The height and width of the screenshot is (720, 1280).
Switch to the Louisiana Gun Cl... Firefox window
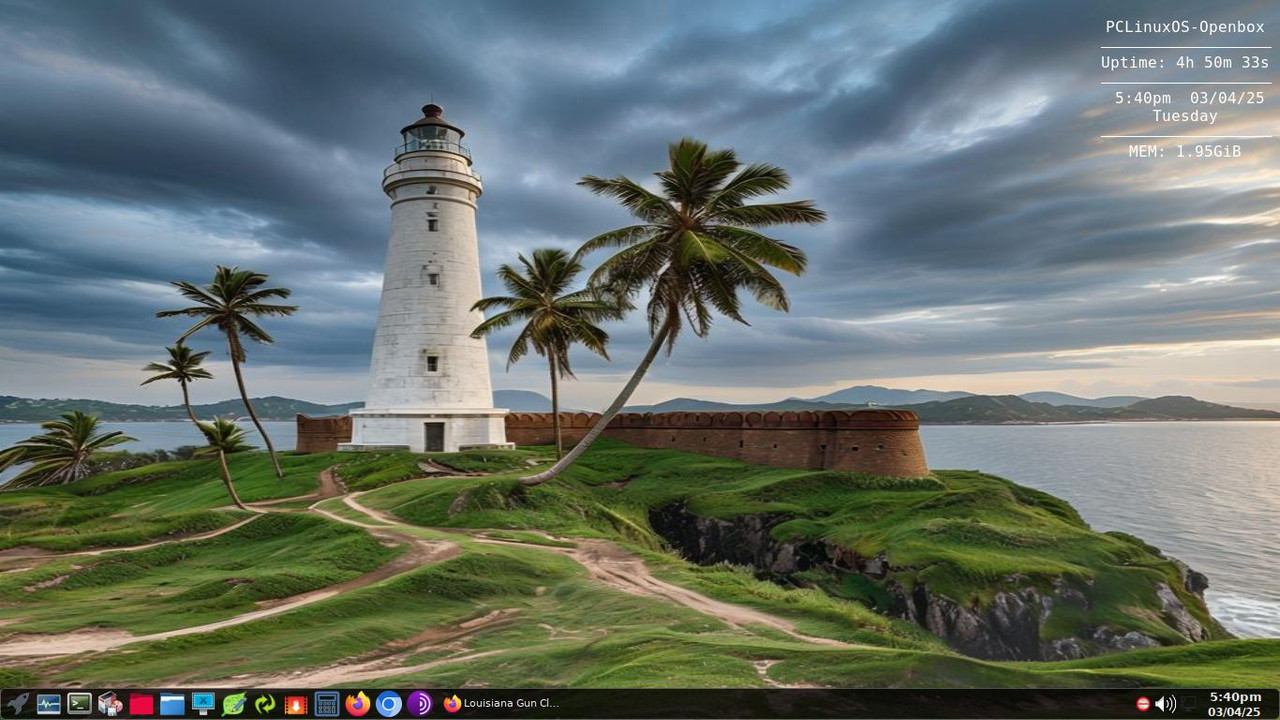pyautogui.click(x=502, y=704)
